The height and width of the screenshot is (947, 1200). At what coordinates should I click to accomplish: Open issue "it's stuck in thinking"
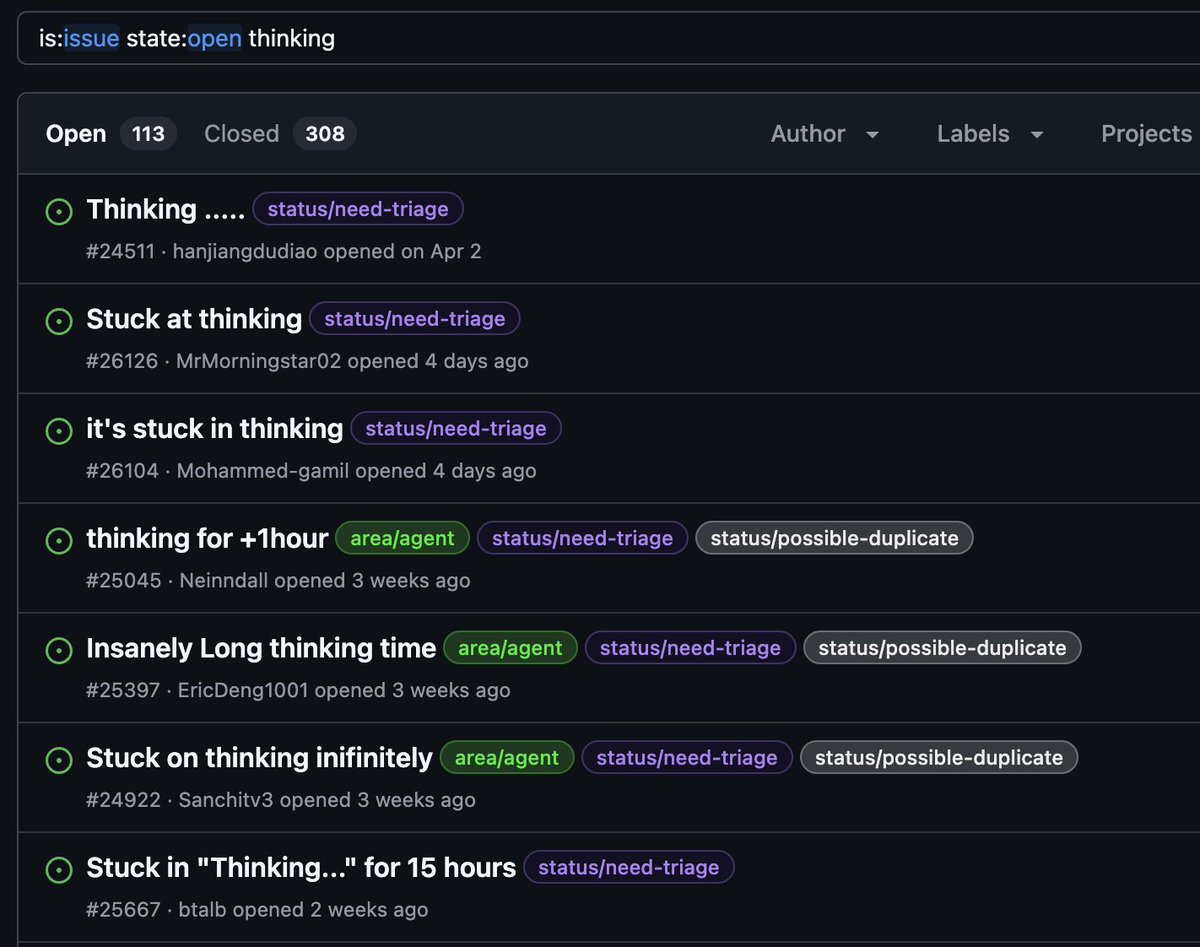tap(215, 429)
